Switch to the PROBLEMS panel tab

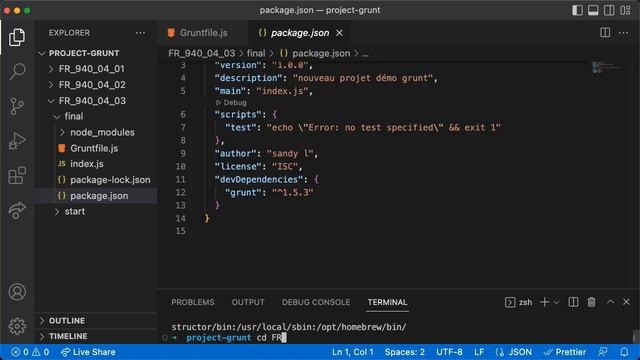pyautogui.click(x=193, y=302)
